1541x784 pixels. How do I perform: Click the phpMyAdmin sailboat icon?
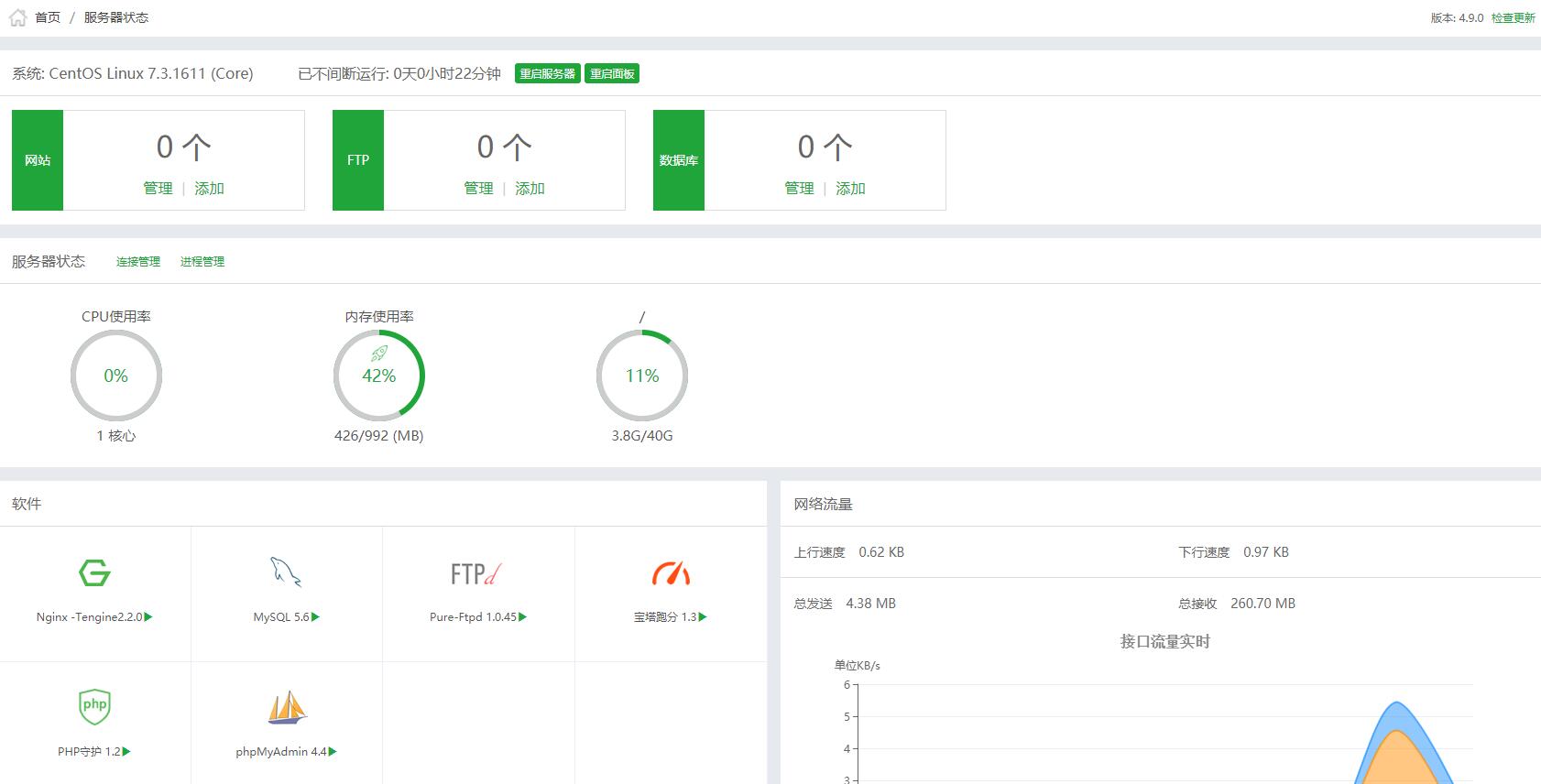pos(288,707)
